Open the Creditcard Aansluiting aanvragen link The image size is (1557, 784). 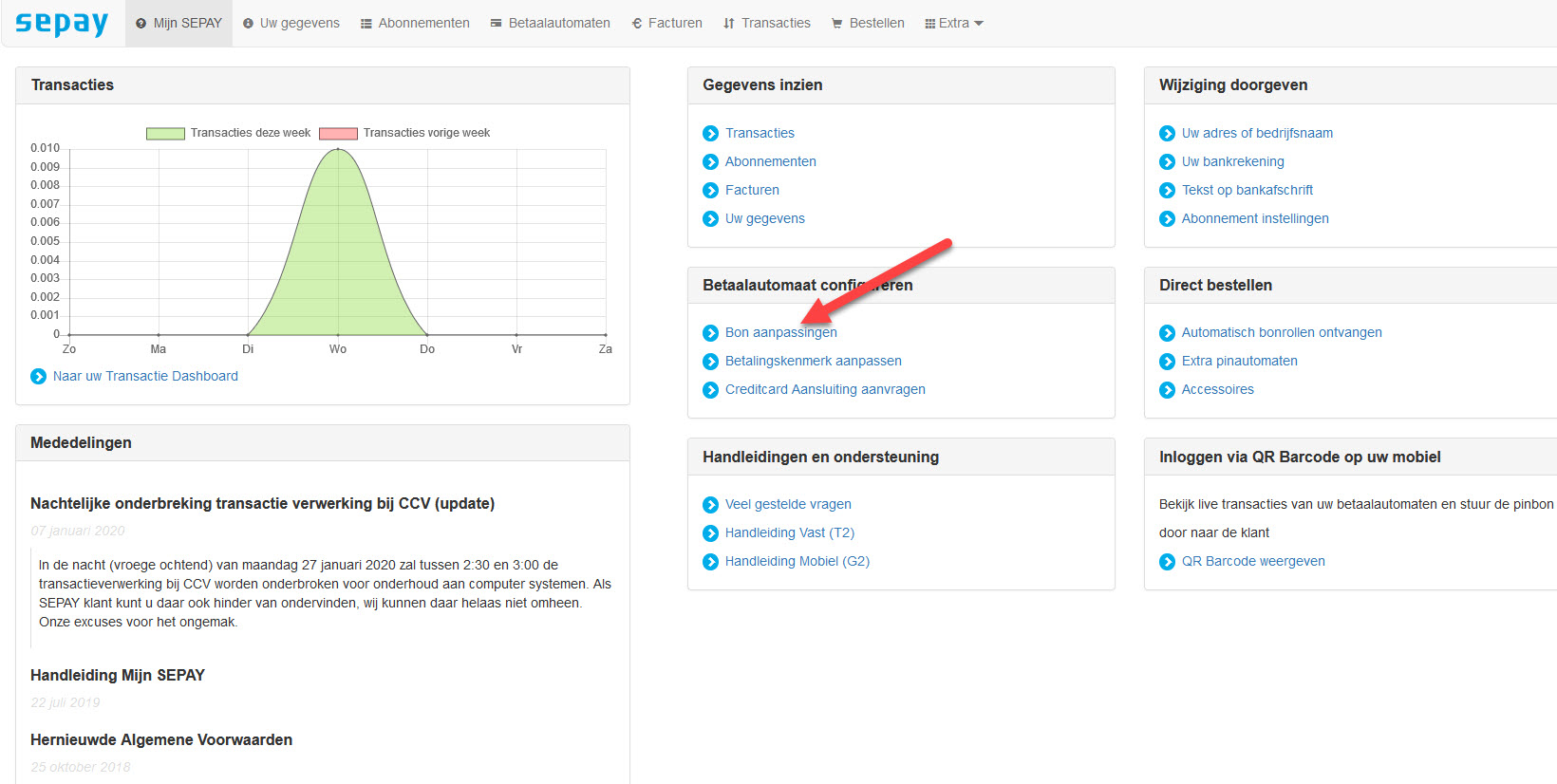825,389
